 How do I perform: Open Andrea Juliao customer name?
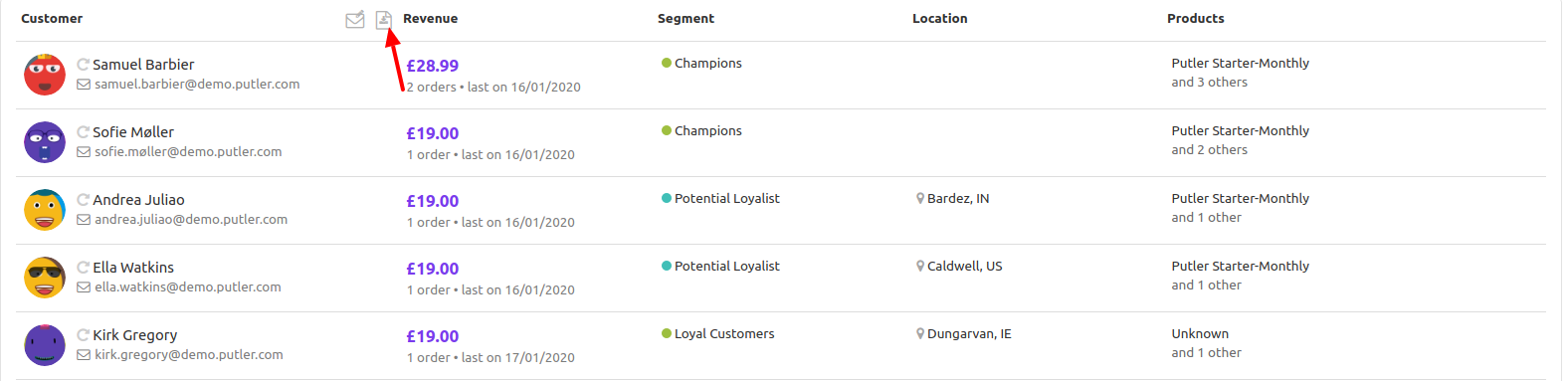138,200
